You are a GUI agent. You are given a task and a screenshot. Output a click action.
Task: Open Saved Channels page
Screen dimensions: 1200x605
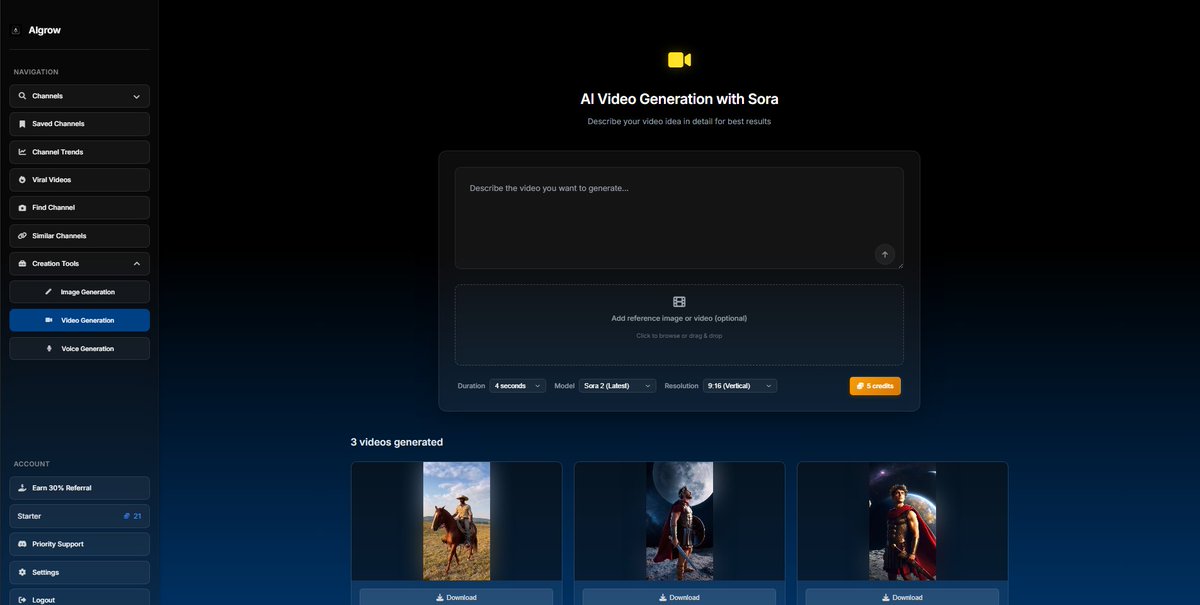(80, 124)
